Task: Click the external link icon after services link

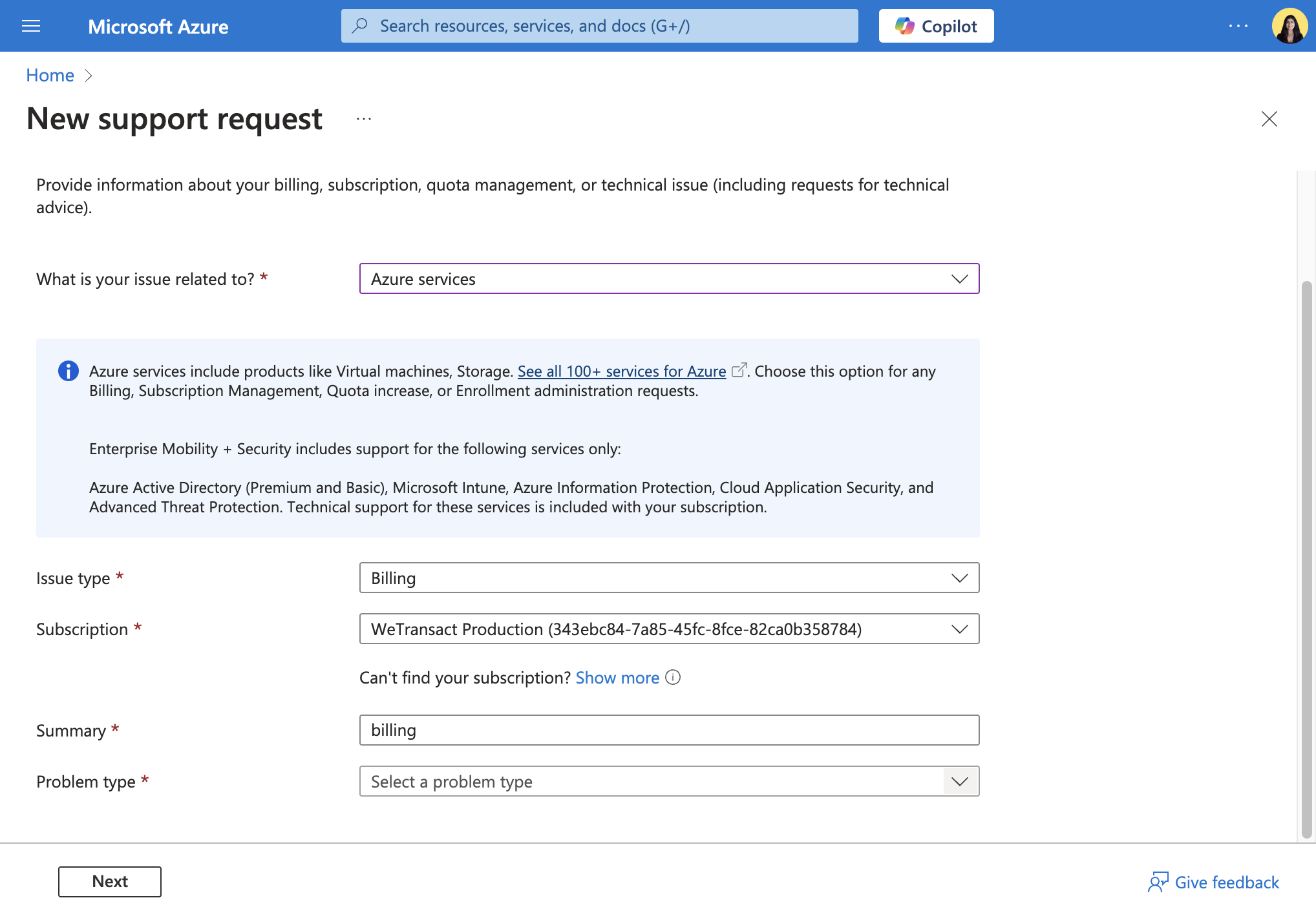Action: tap(739, 370)
